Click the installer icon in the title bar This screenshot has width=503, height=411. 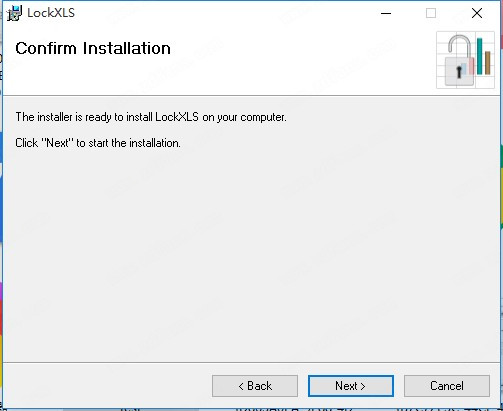(x=14, y=13)
